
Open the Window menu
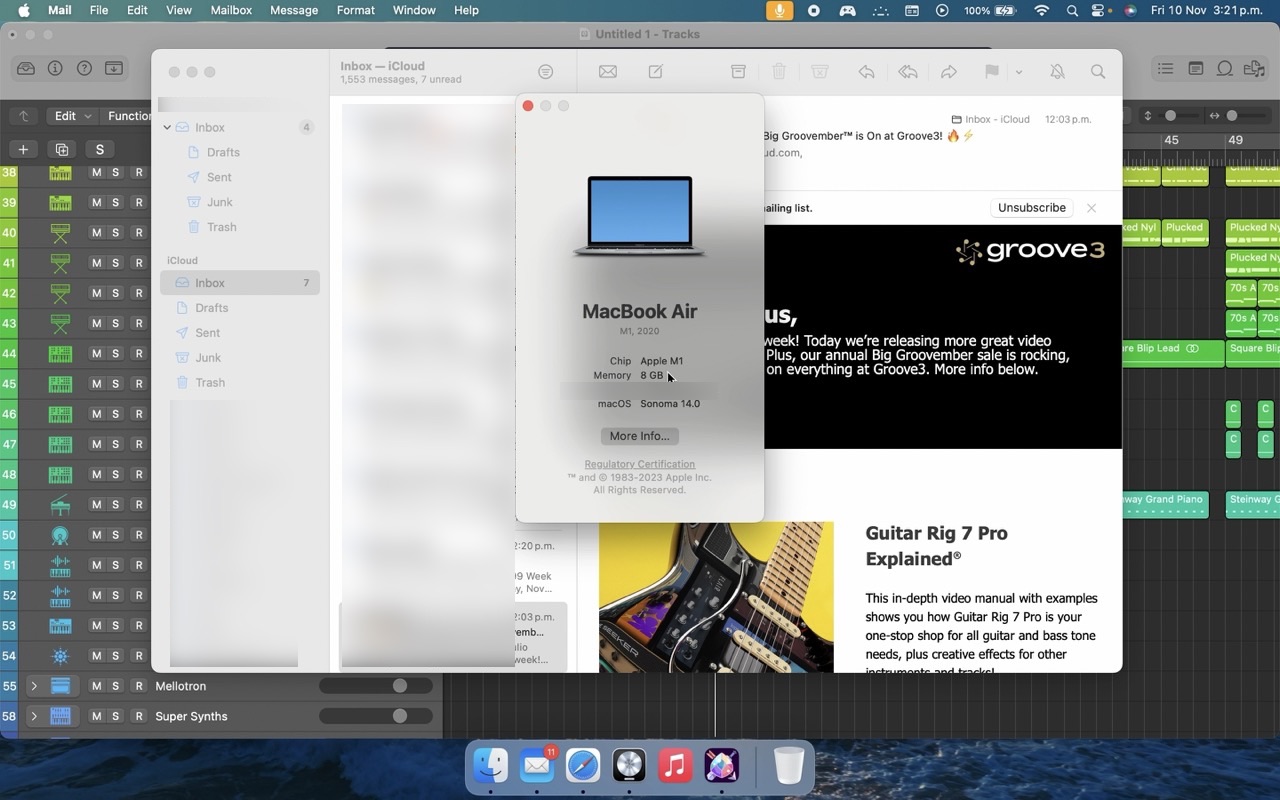414,10
